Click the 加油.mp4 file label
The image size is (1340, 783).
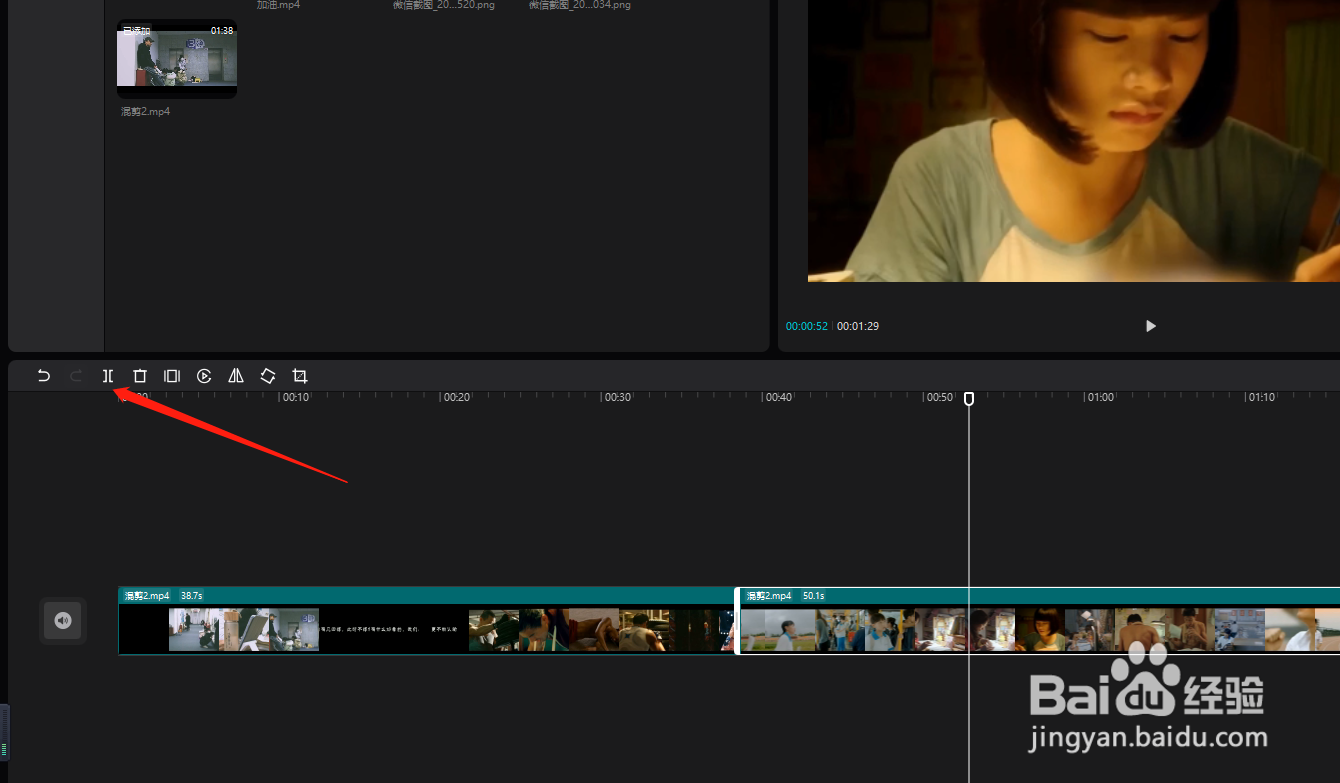tap(278, 5)
